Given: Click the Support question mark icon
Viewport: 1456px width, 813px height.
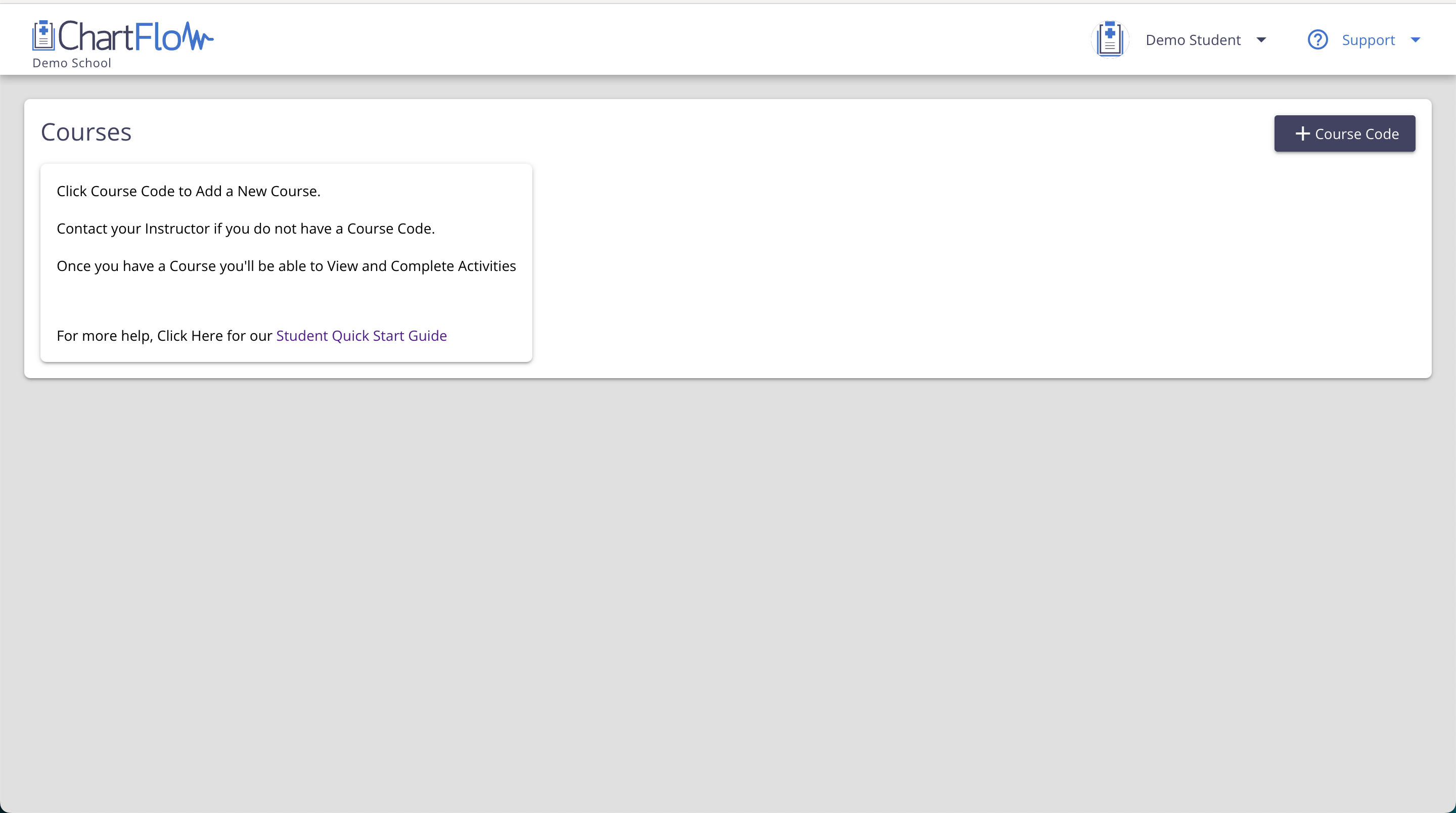Looking at the screenshot, I should click(x=1317, y=39).
